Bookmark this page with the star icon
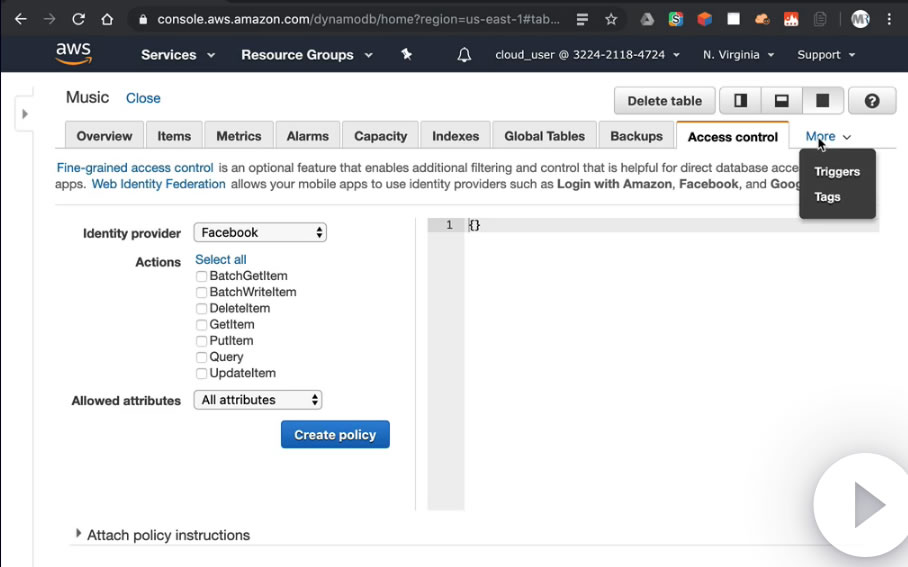908x567 pixels. coord(611,19)
